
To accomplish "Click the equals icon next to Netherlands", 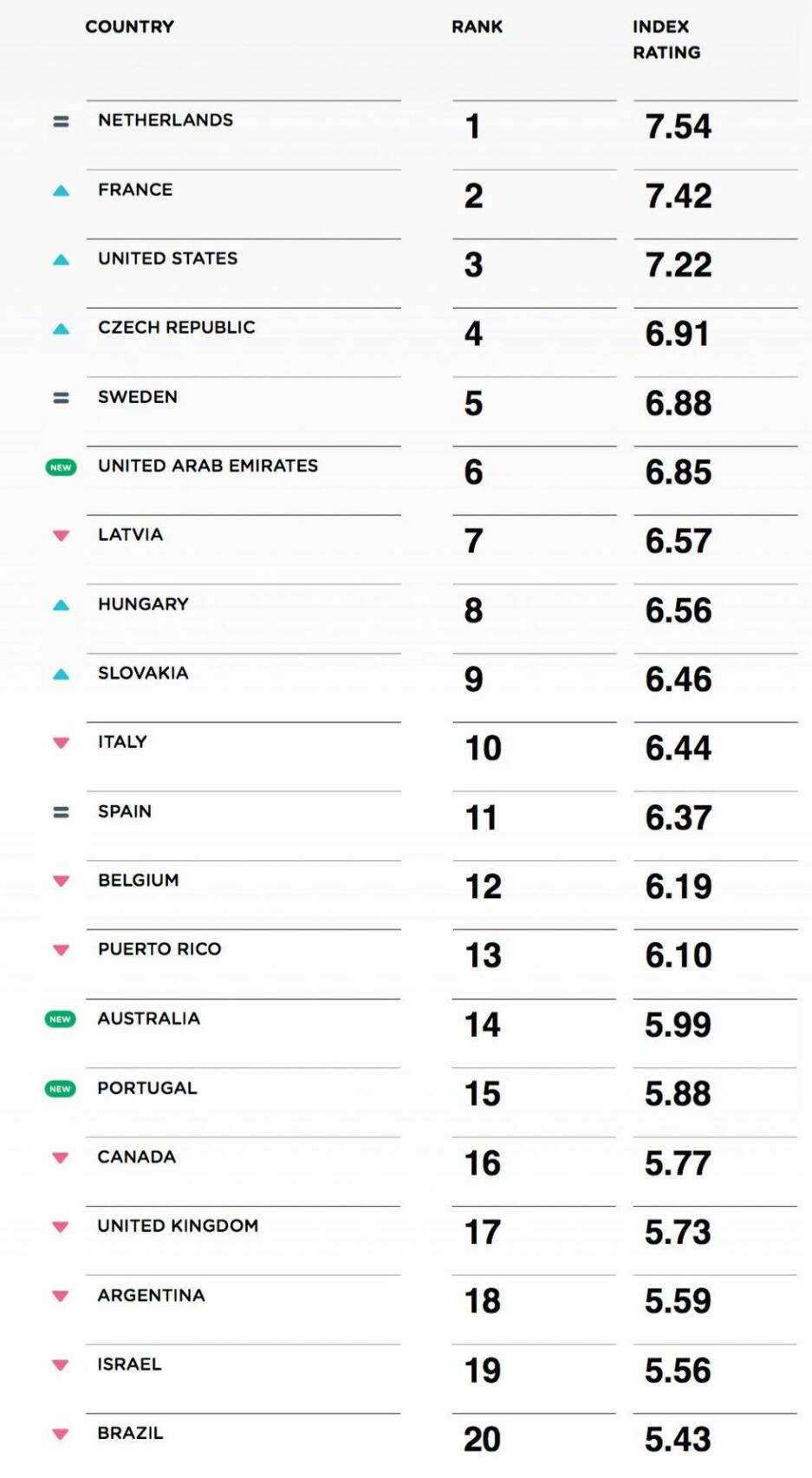I will 61,122.
